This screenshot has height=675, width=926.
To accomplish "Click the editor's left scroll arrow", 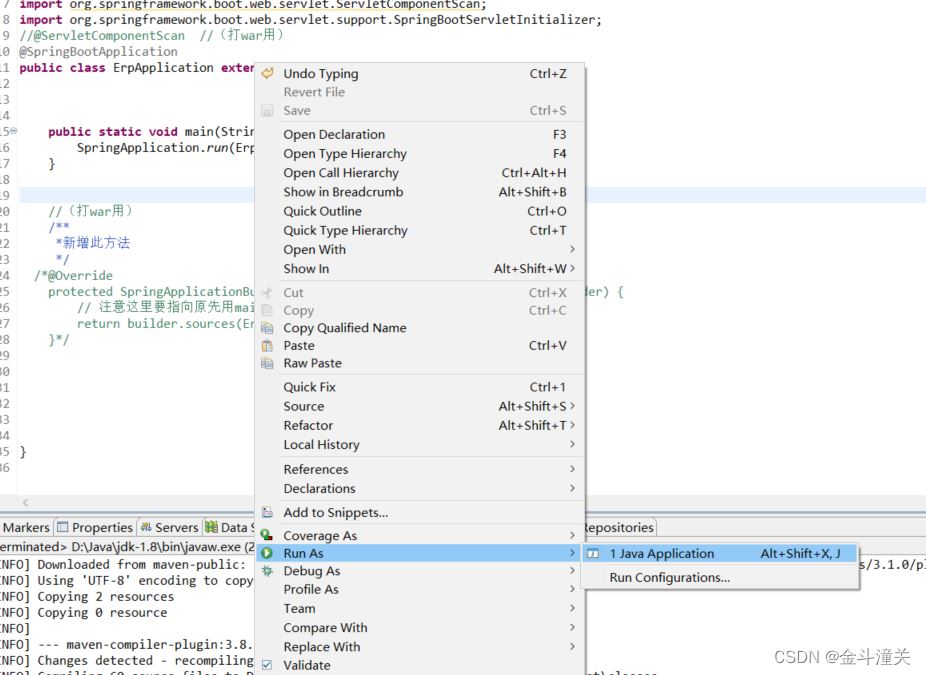I will (x=25, y=503).
